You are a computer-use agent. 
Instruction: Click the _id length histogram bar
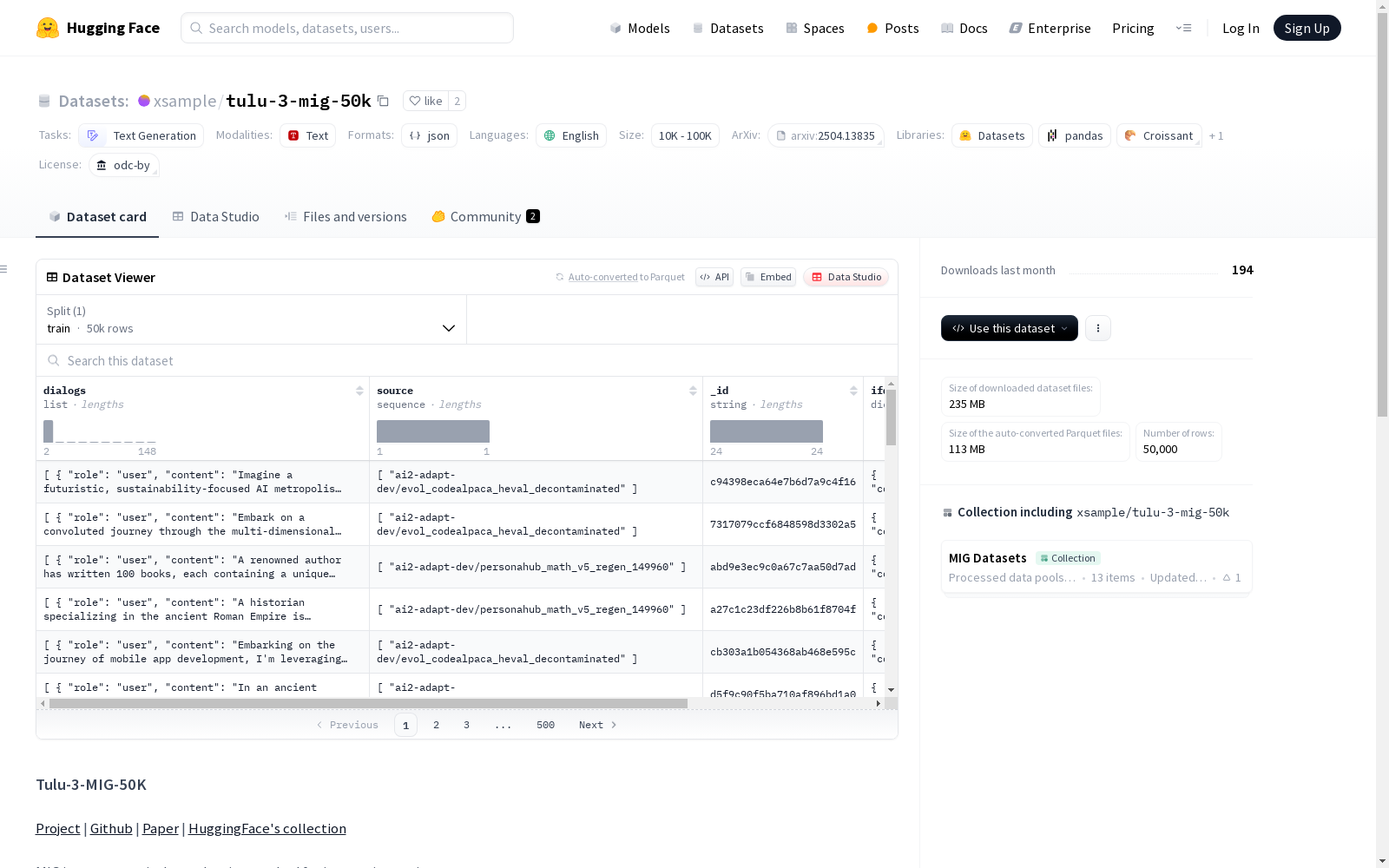coord(767,431)
